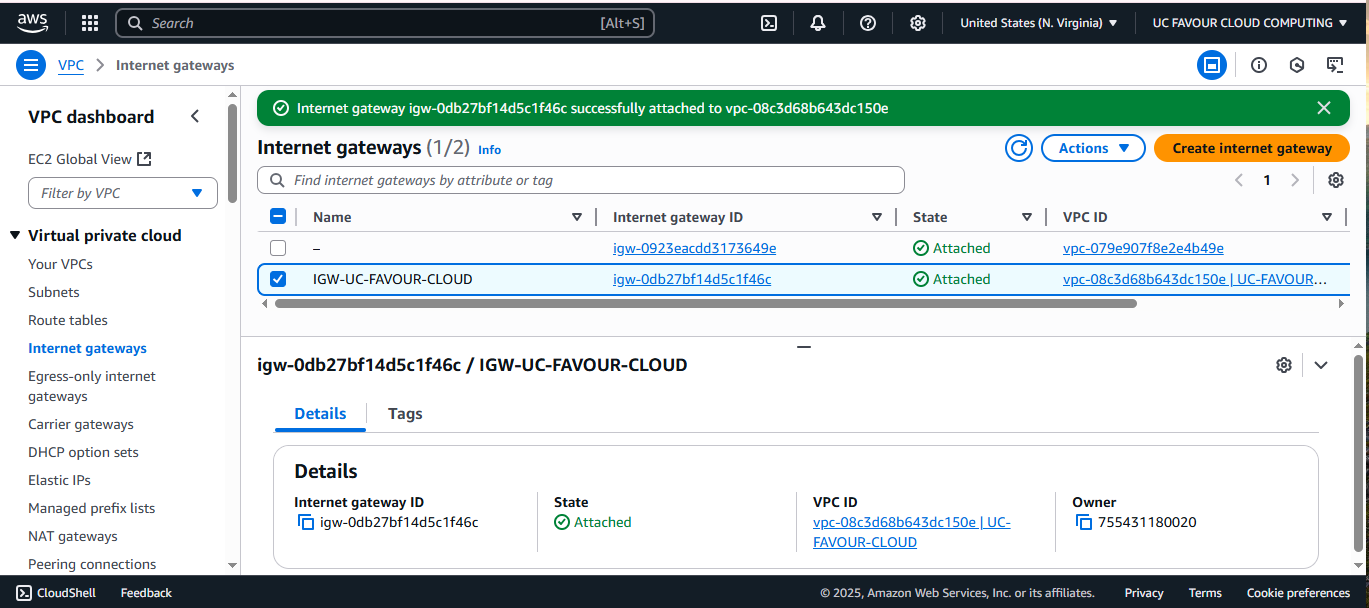Refresh the internet gateways list
This screenshot has height=608, width=1369.
pos(1019,148)
